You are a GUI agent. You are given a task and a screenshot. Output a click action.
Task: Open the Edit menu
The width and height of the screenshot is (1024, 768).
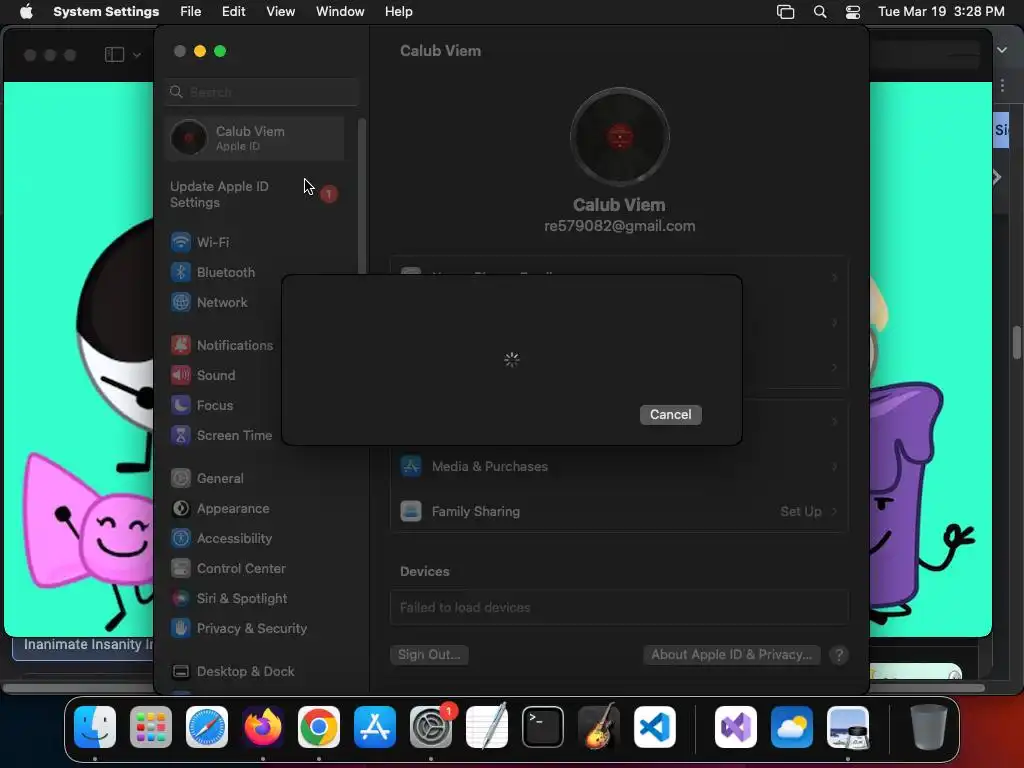coord(234,12)
